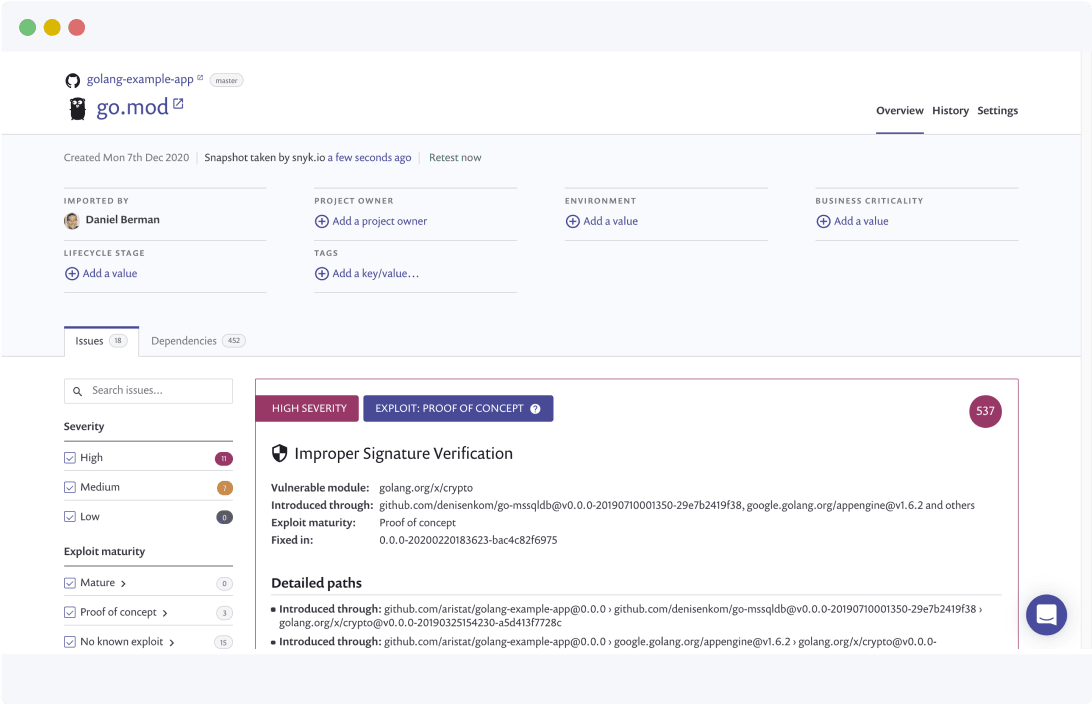Click the Proof of concept count 3

coord(224,613)
